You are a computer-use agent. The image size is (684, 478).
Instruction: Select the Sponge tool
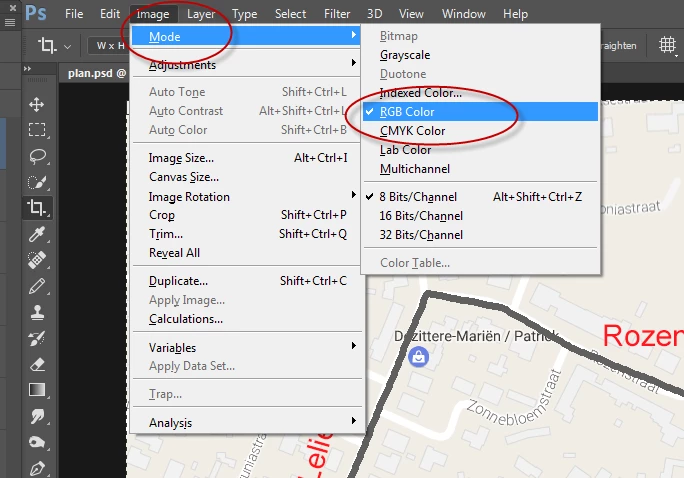point(37,442)
